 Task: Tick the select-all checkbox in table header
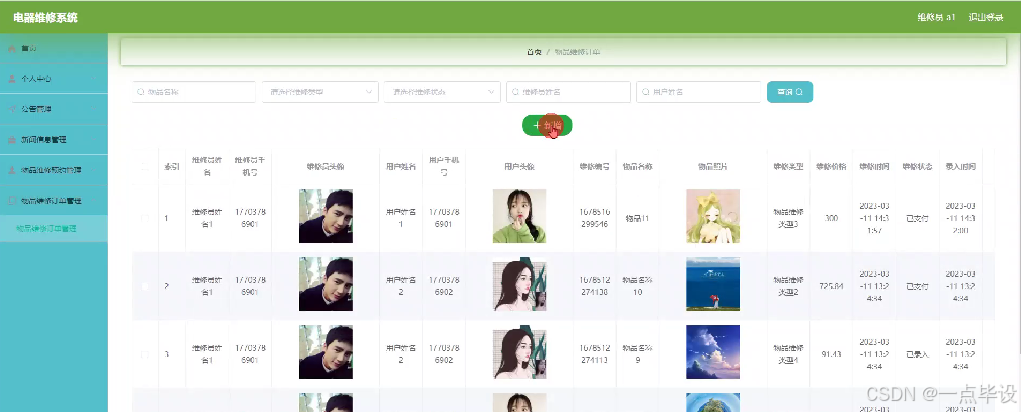[145, 167]
